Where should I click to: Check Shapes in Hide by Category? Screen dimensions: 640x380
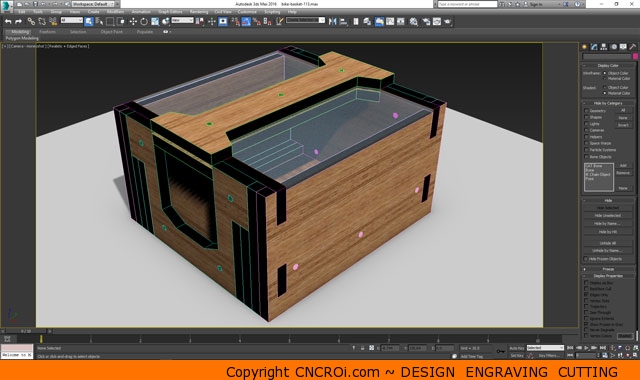[x=587, y=117]
